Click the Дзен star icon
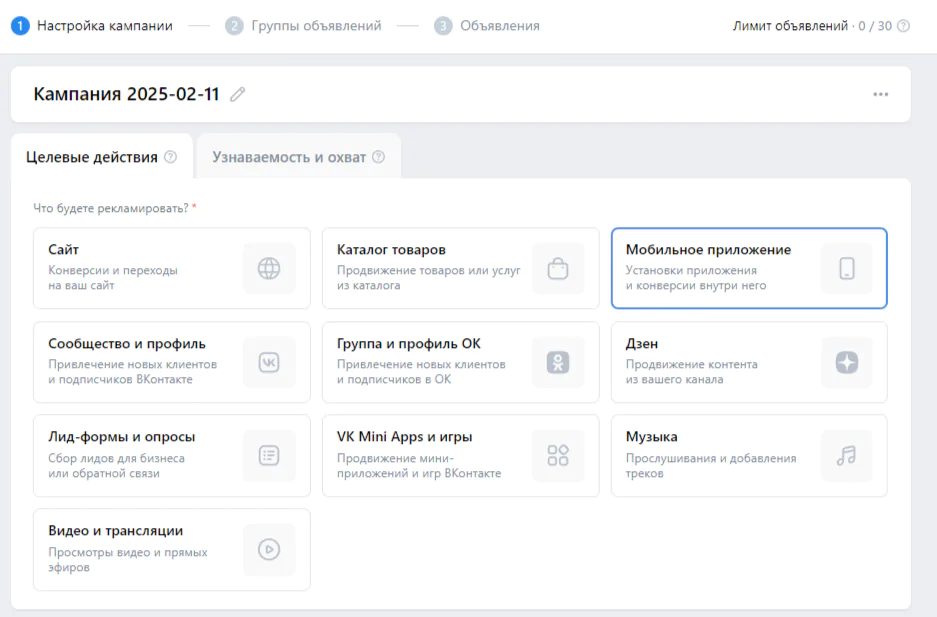 pyautogui.click(x=847, y=362)
